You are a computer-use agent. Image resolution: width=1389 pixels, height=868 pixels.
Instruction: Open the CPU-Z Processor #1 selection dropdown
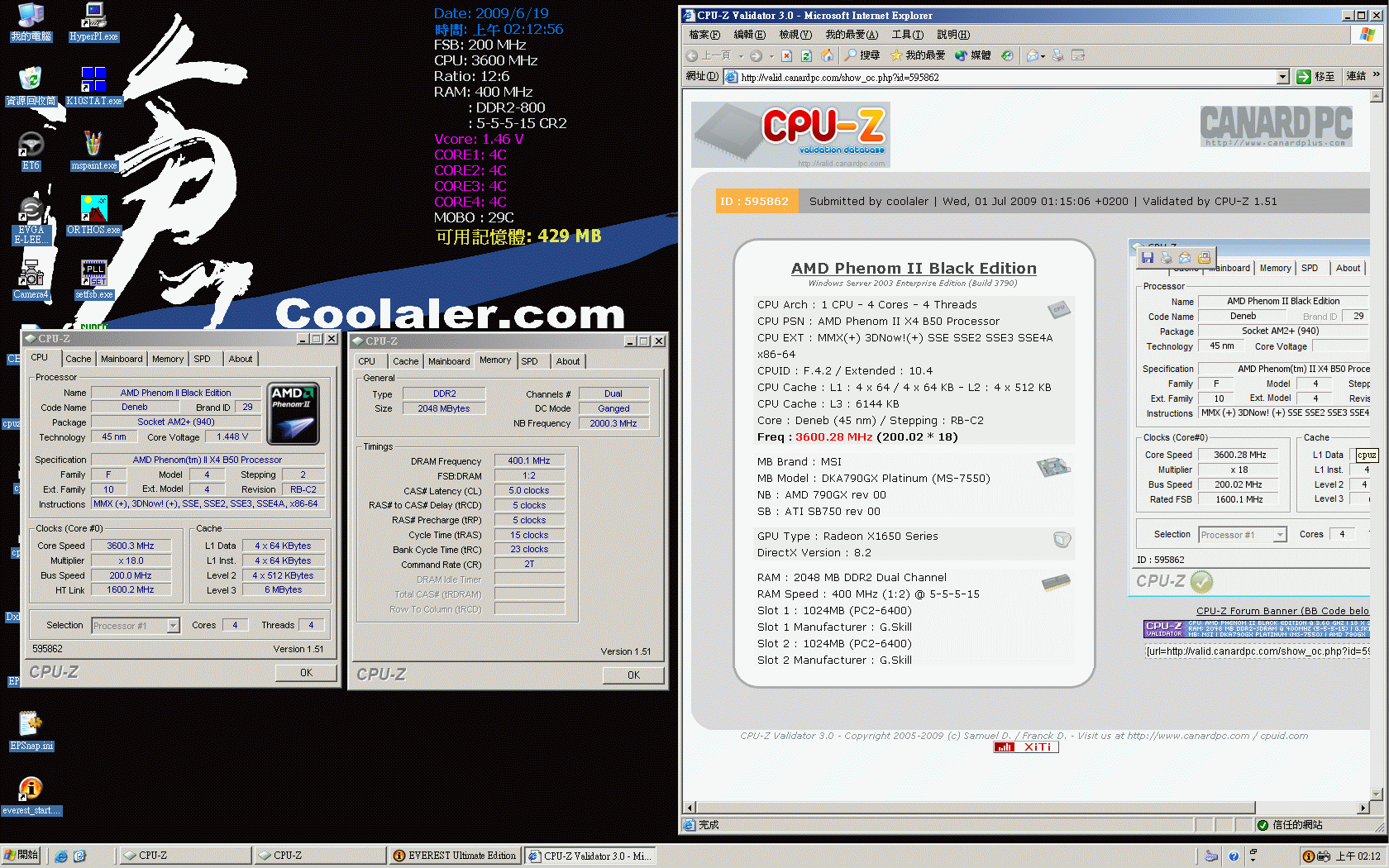tap(173, 626)
